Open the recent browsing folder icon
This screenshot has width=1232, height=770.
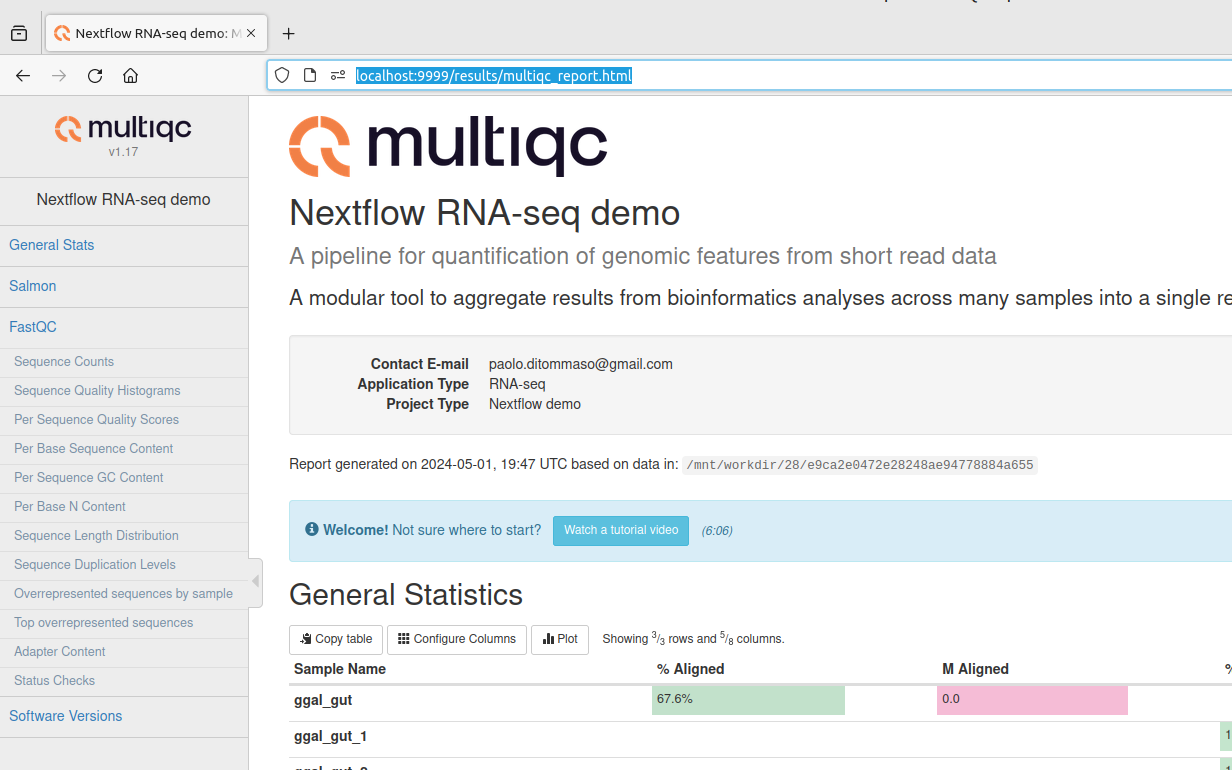[19, 34]
